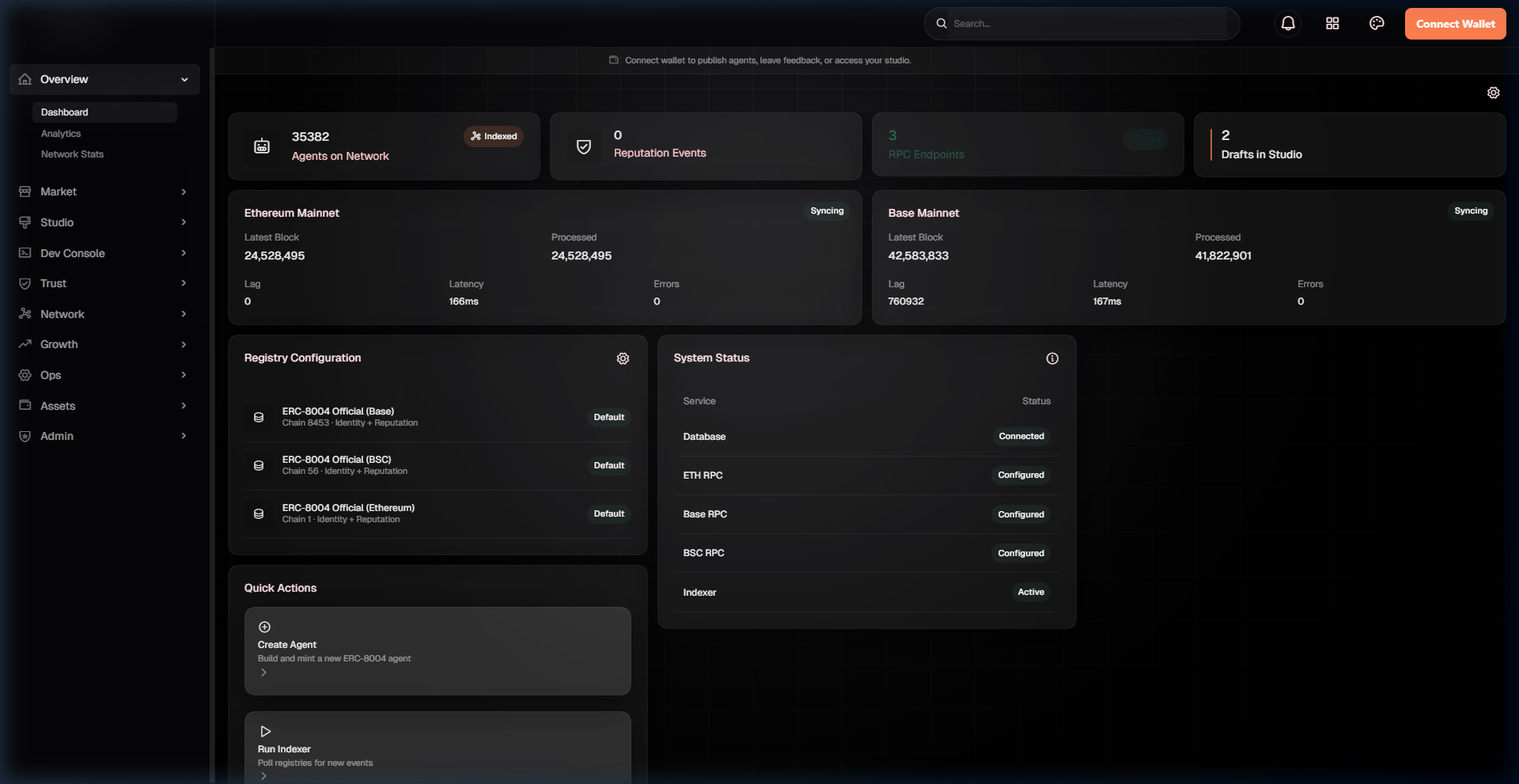Open the Growth trending-arrow icon
Image resolution: width=1519 pixels, height=784 pixels.
(25, 344)
